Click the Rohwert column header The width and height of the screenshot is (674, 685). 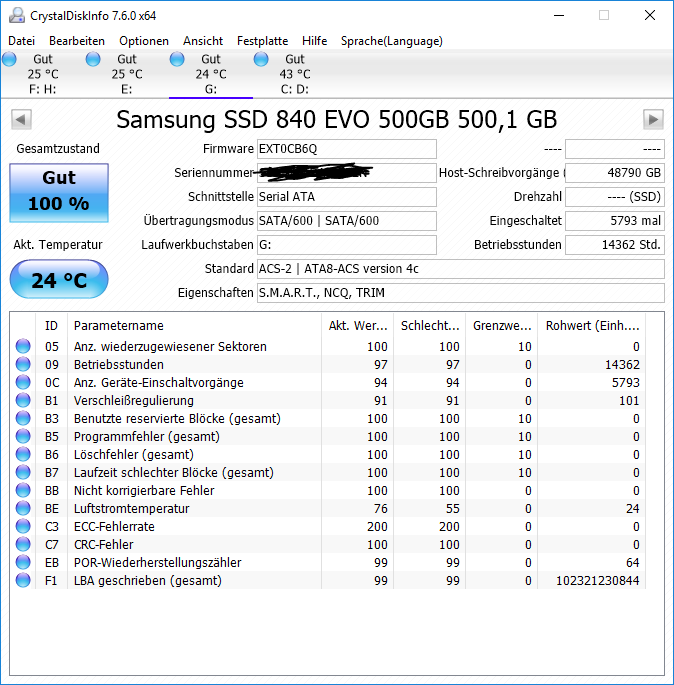(x=592, y=325)
